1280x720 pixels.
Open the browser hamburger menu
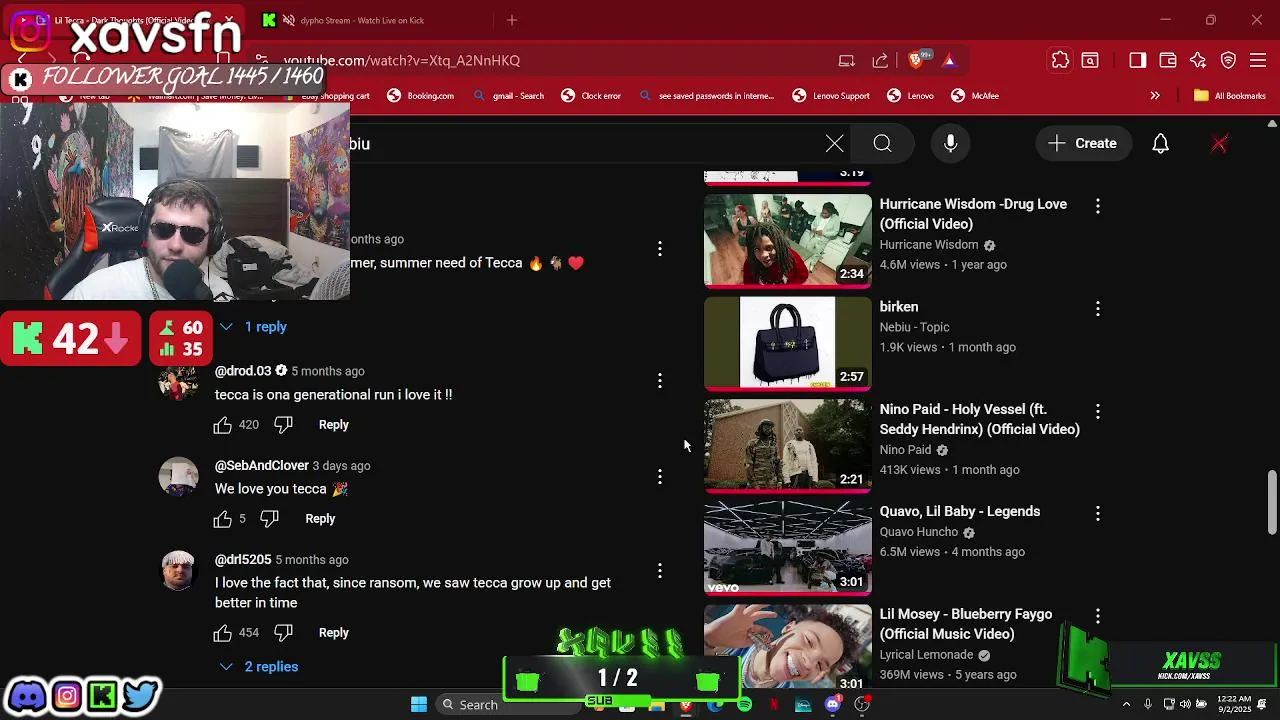click(x=1258, y=60)
